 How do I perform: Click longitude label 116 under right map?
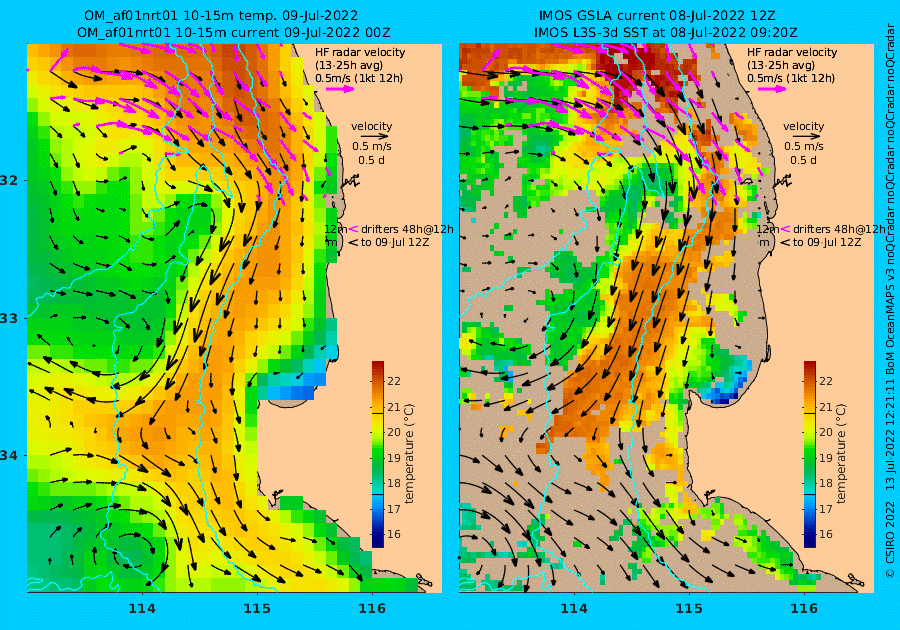(804, 609)
